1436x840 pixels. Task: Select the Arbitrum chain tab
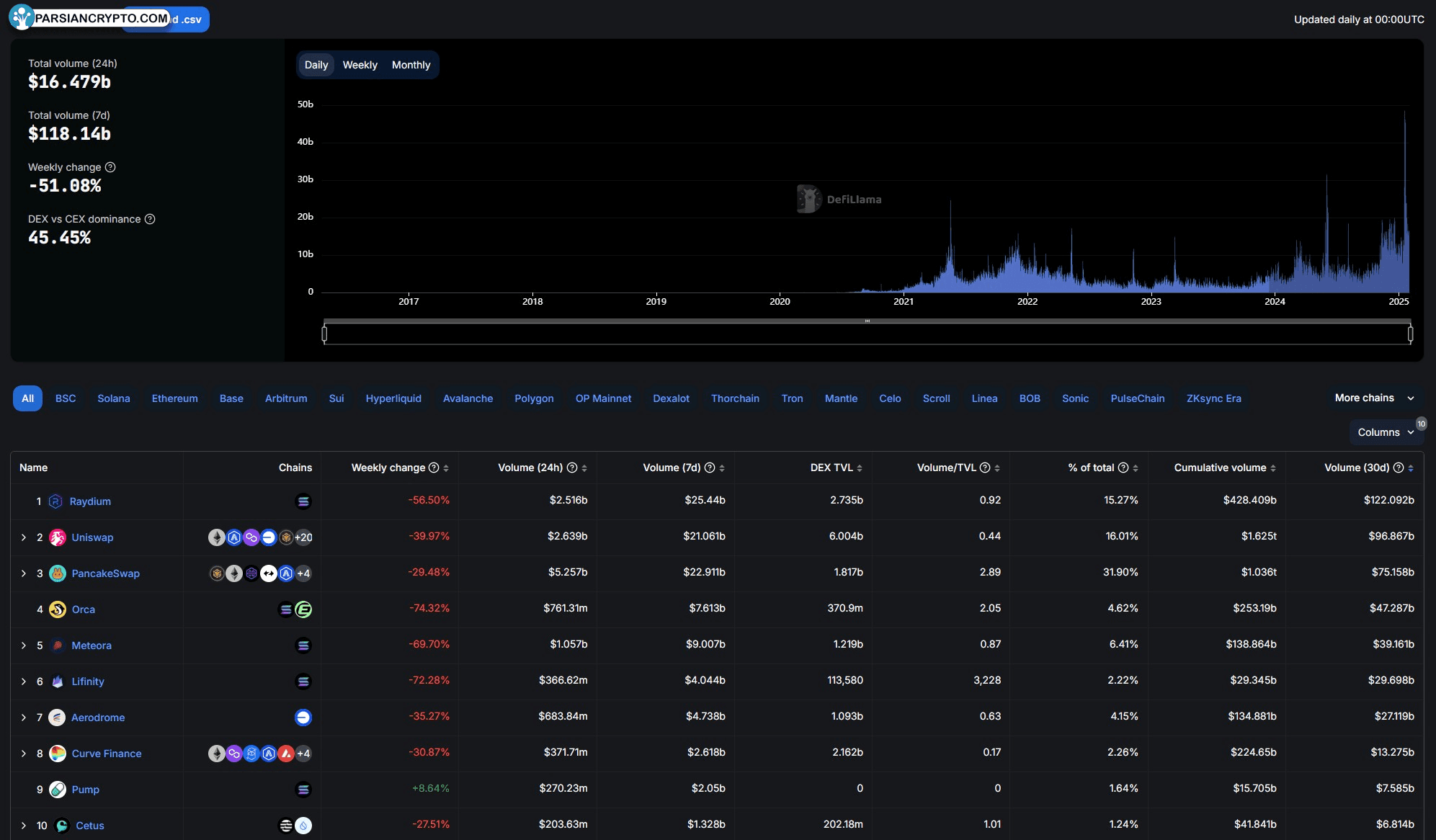click(286, 398)
